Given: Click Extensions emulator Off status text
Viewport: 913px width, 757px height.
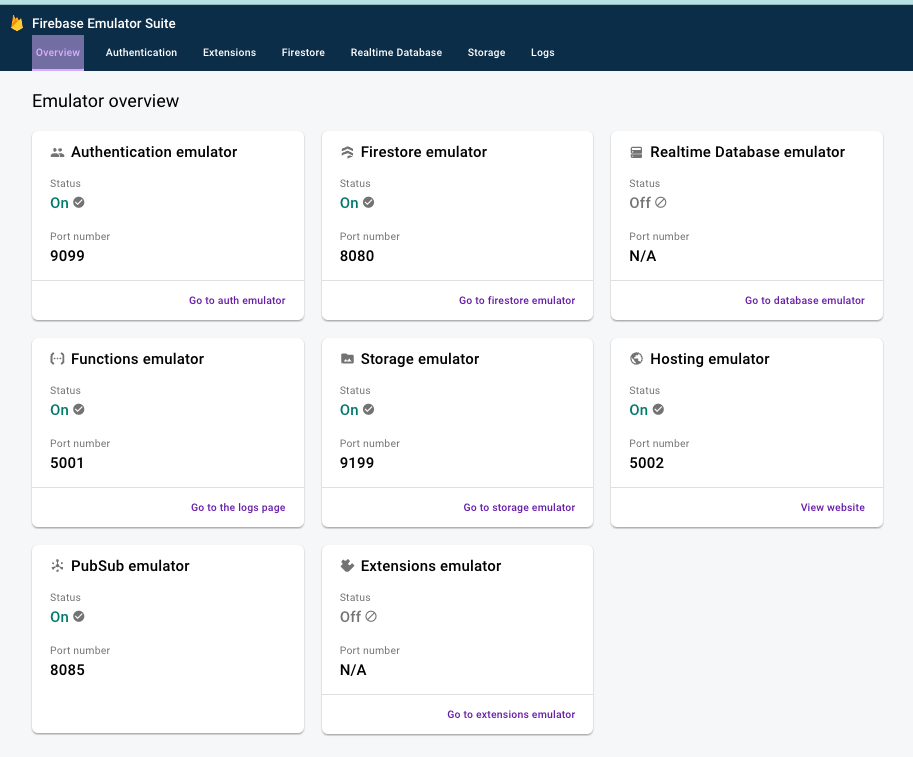Looking at the screenshot, I should (x=351, y=617).
